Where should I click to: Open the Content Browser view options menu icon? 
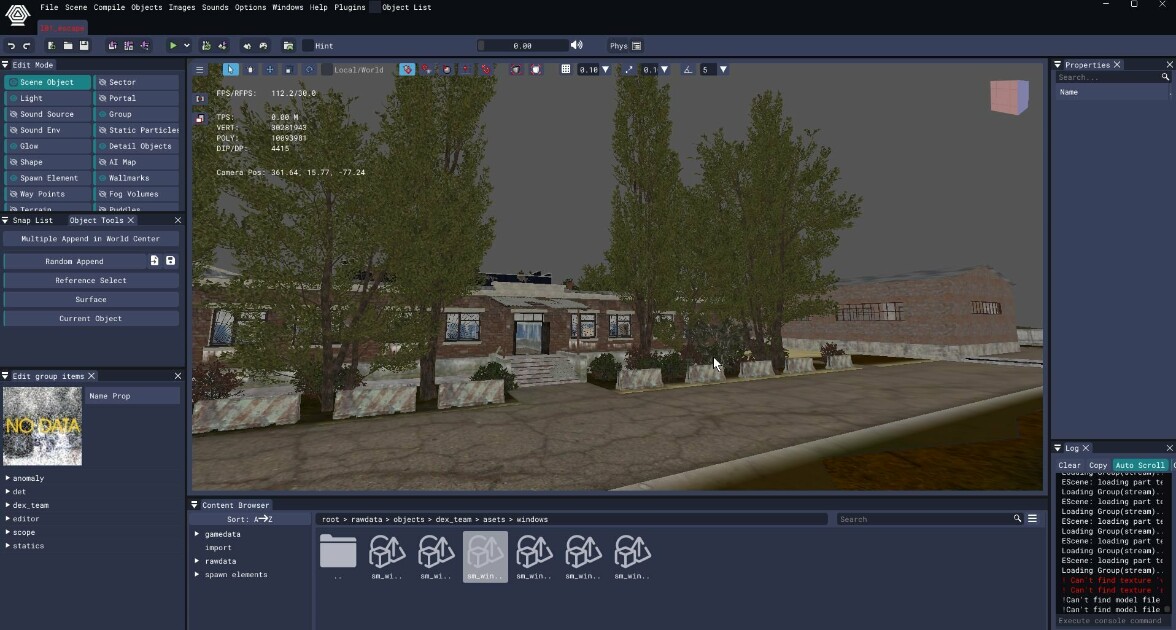pos(1033,518)
